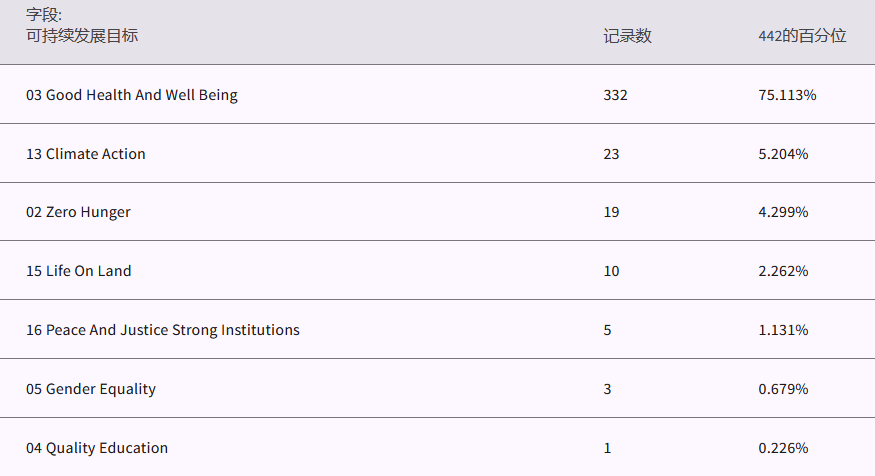This screenshot has width=875, height=476.
Task: Click the 5.204% percentage value
Action: coord(783,154)
